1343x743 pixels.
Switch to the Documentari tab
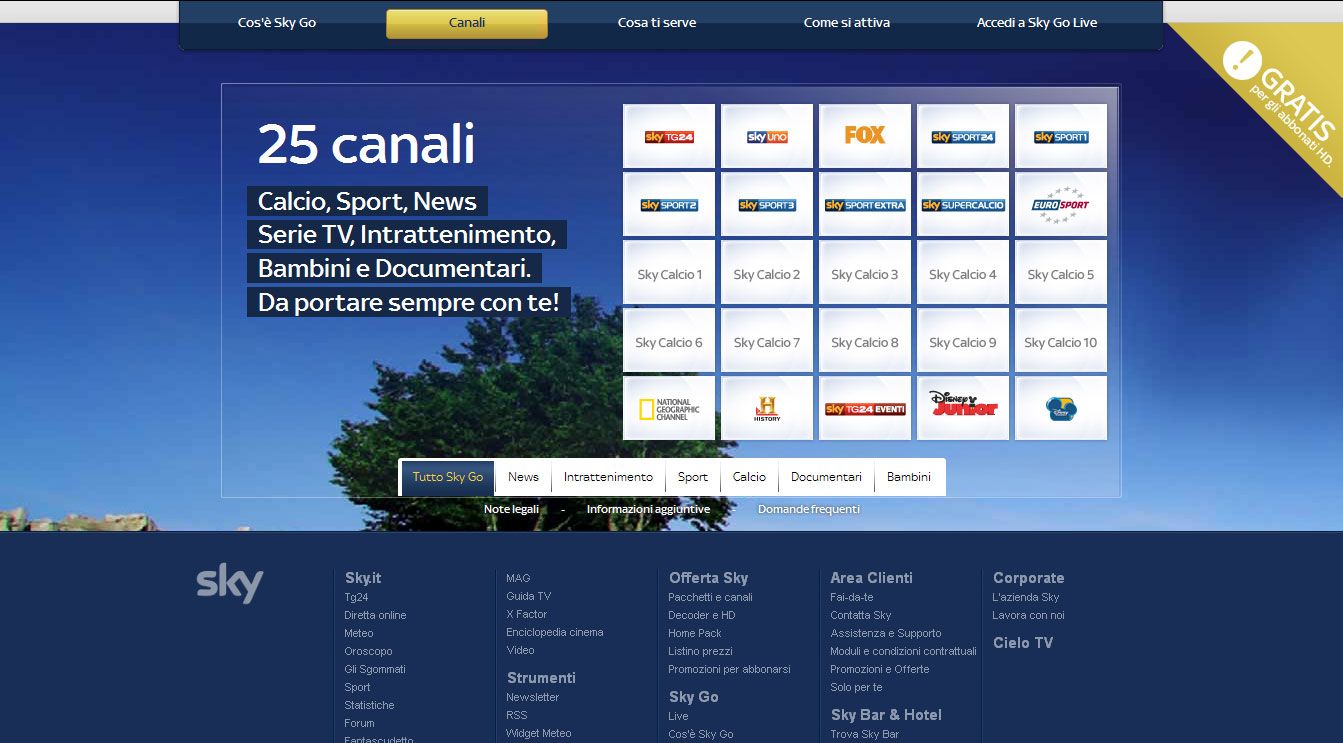coord(826,477)
